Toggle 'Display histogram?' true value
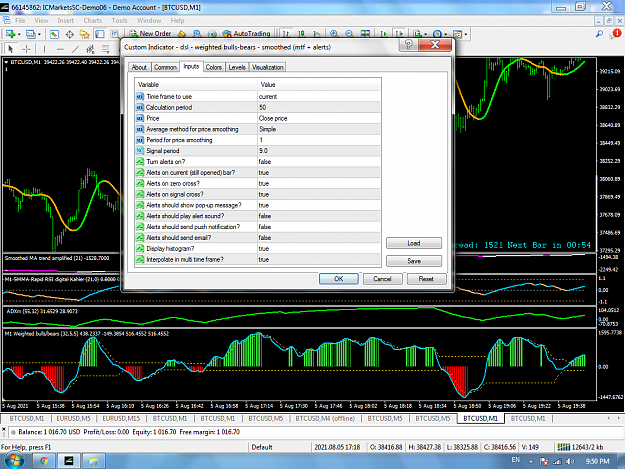625x469 pixels. click(x=319, y=249)
